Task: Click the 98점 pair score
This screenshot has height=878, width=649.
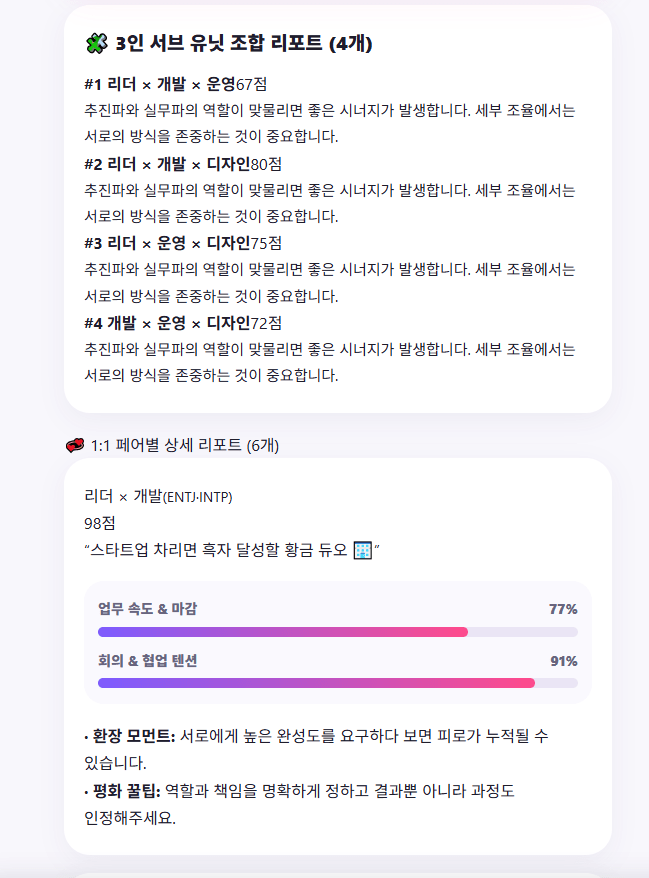Action: pos(100,524)
